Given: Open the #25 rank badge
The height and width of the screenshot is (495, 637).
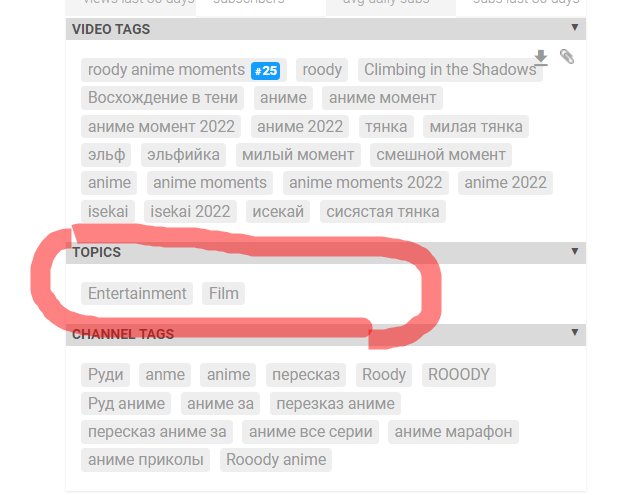Looking at the screenshot, I should (x=266, y=71).
